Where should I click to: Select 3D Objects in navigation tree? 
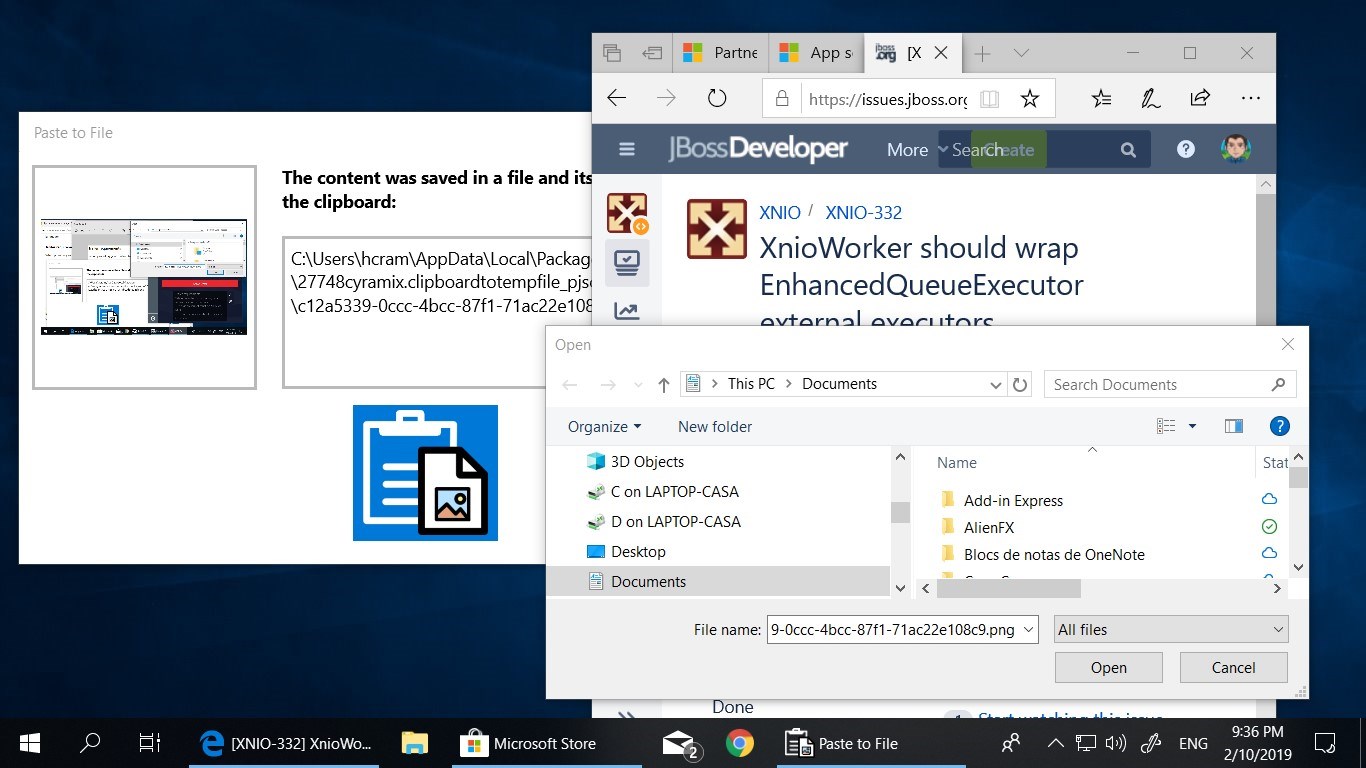(x=648, y=461)
